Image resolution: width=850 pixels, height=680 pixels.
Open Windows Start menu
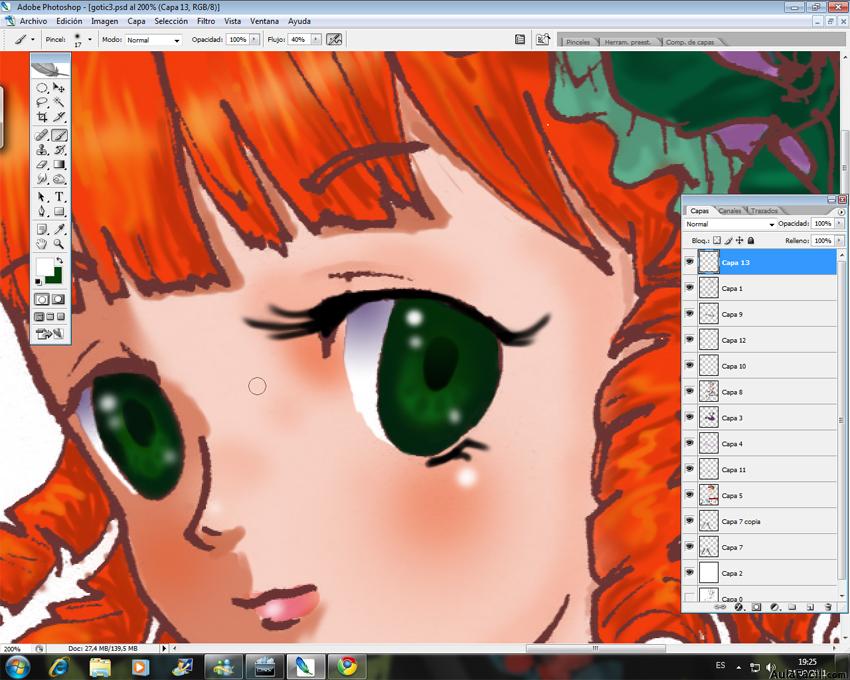(16, 666)
